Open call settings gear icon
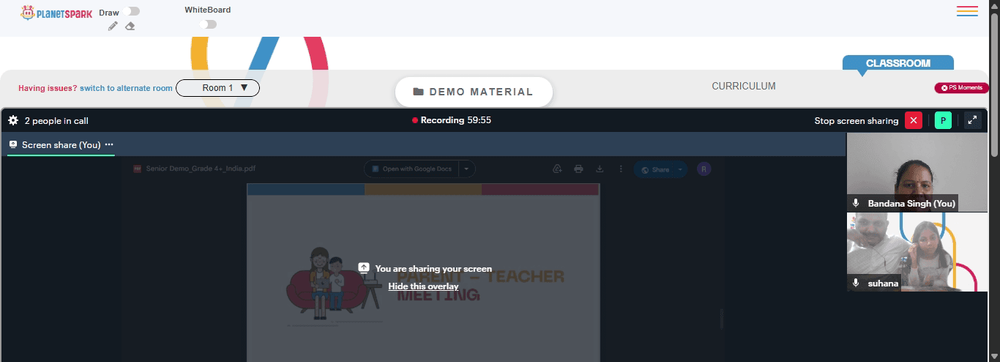This screenshot has height=362, width=1000. (x=13, y=120)
